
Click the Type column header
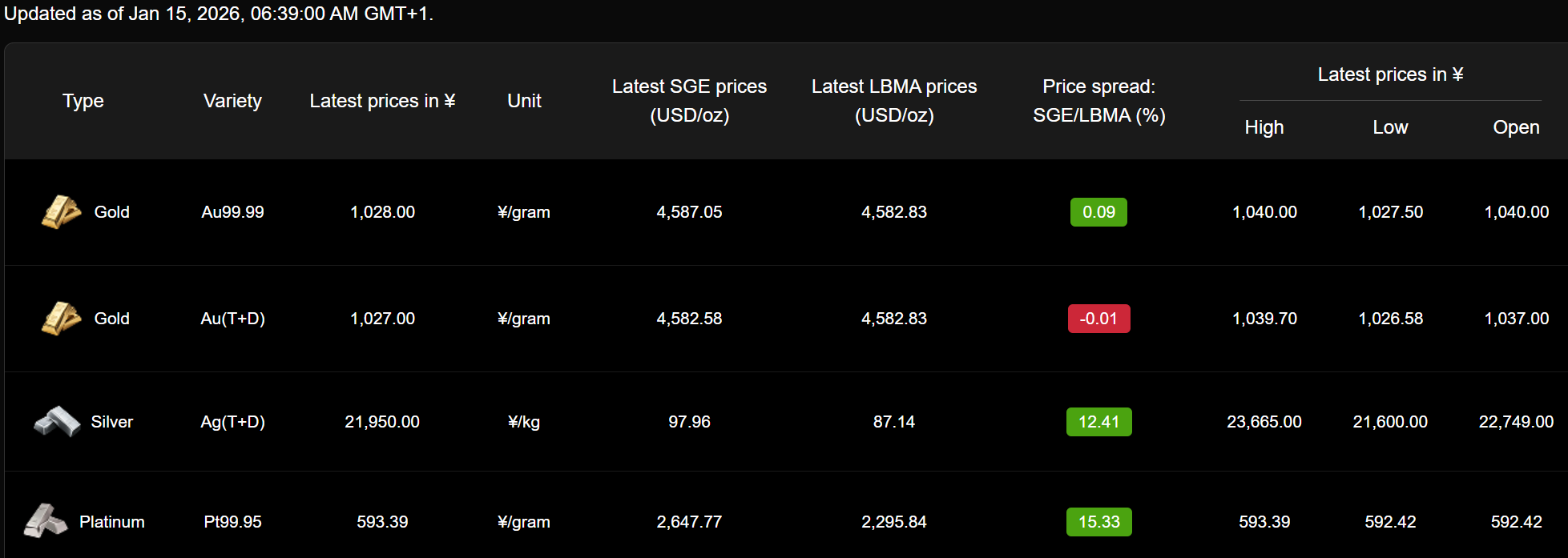coord(83,101)
